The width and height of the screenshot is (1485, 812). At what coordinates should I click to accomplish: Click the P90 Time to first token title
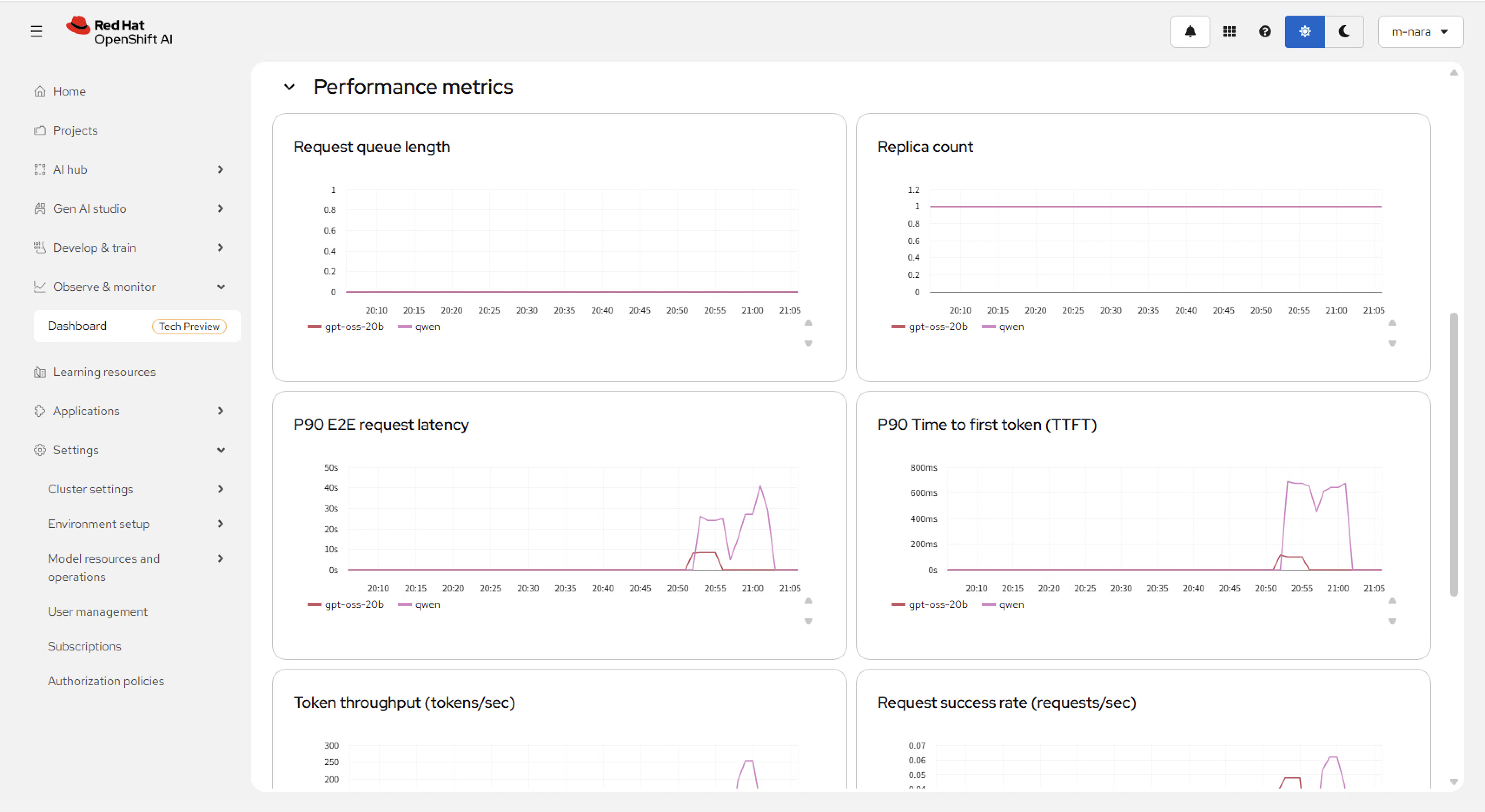(x=987, y=425)
